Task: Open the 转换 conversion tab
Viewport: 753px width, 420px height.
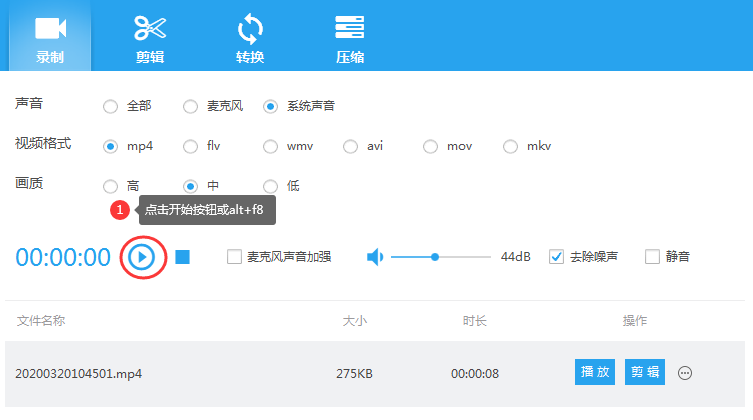Action: (250, 38)
